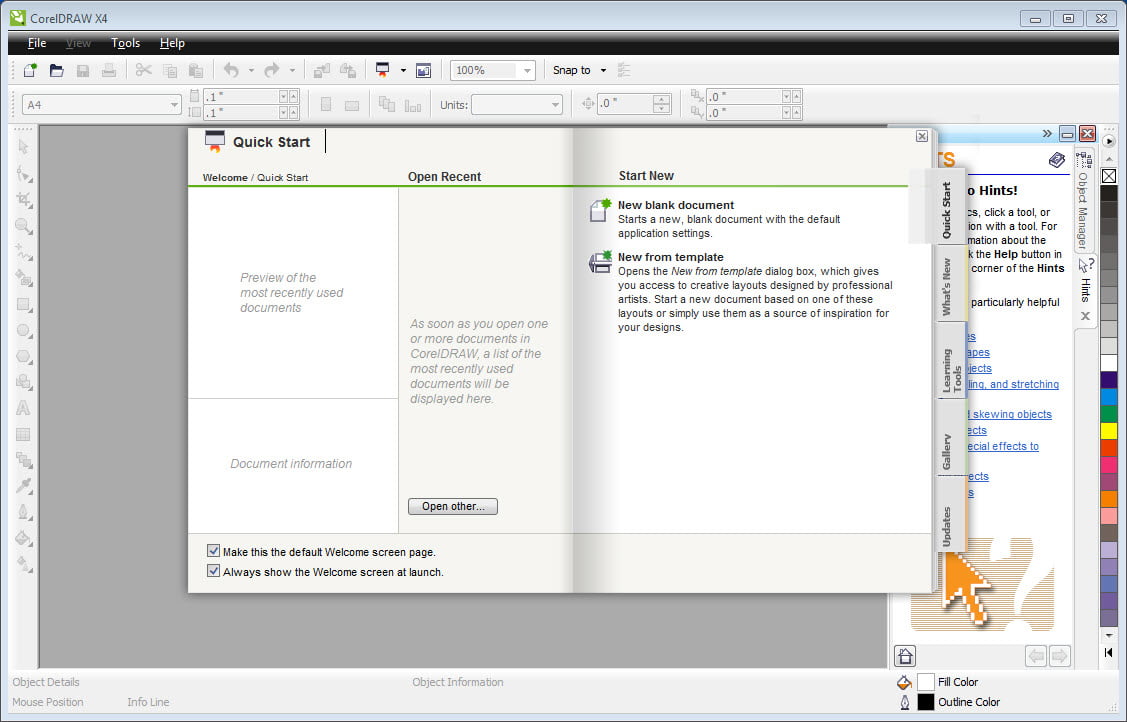Click the Print toolbar icon

(x=109, y=70)
